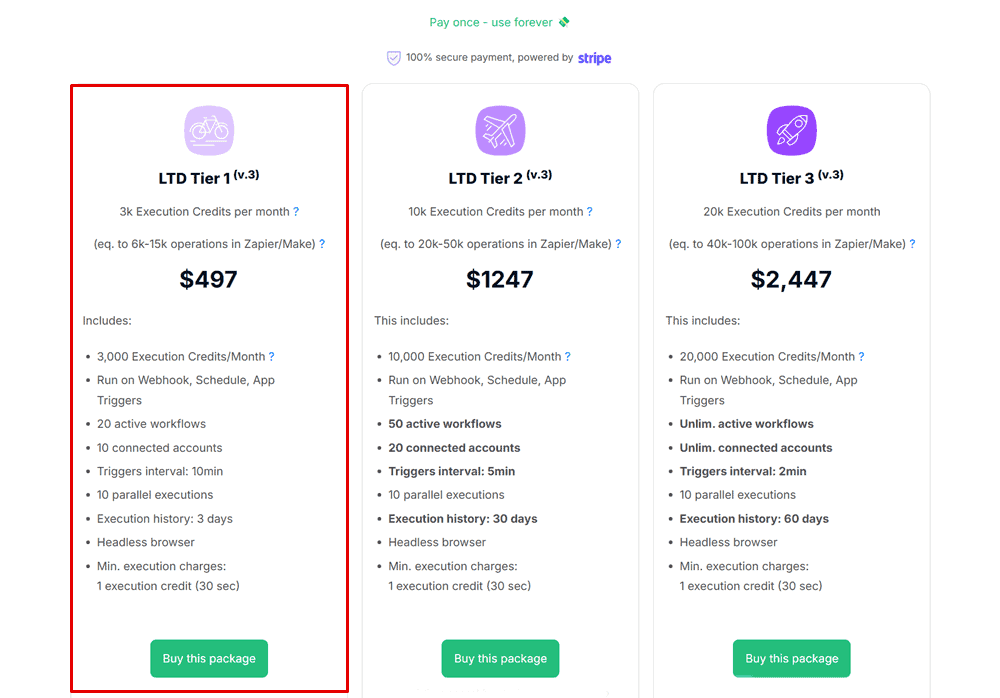This screenshot has height=698, width=1000.
Task: Buy the $2,447 Tier 3 package
Action: [x=791, y=658]
